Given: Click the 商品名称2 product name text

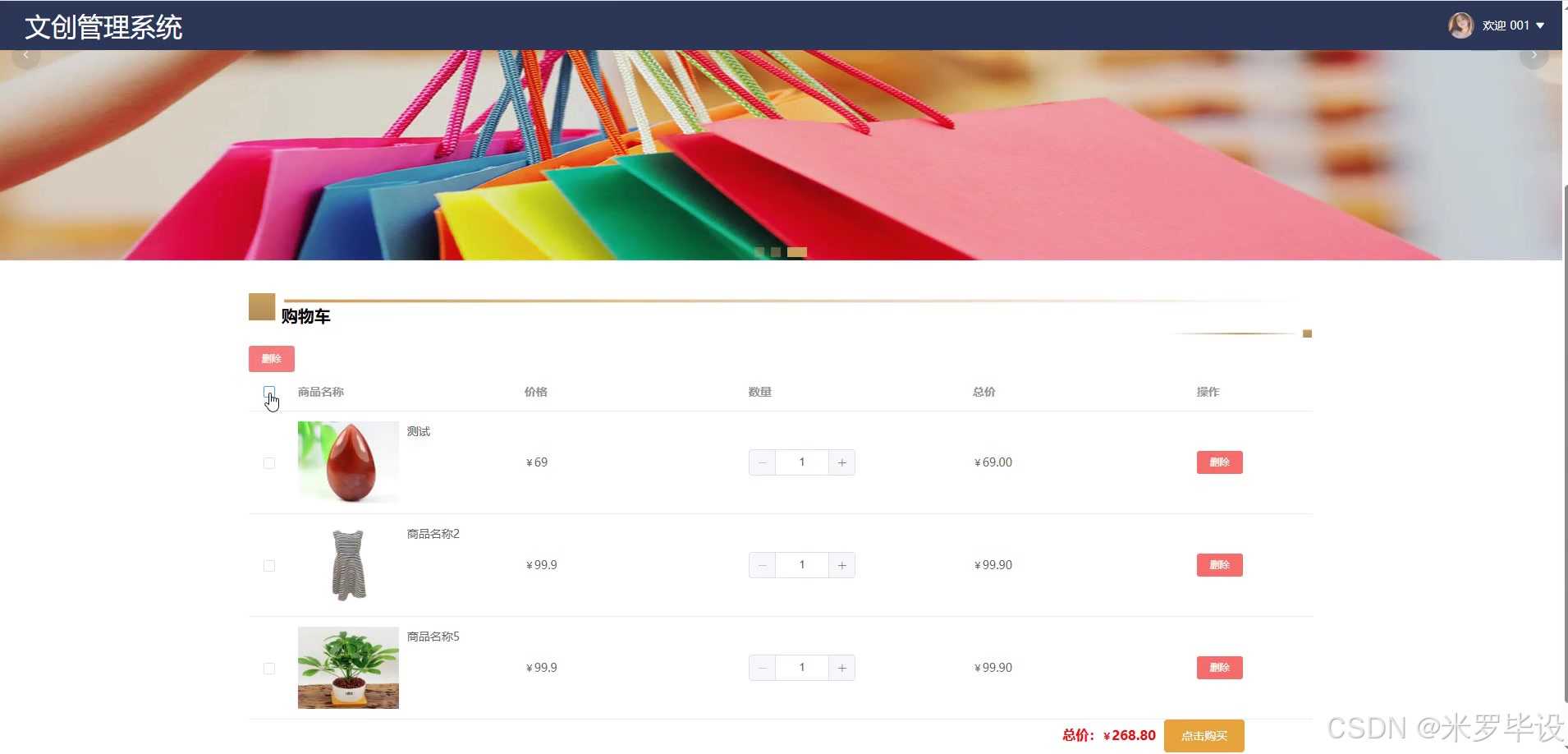Looking at the screenshot, I should (433, 534).
